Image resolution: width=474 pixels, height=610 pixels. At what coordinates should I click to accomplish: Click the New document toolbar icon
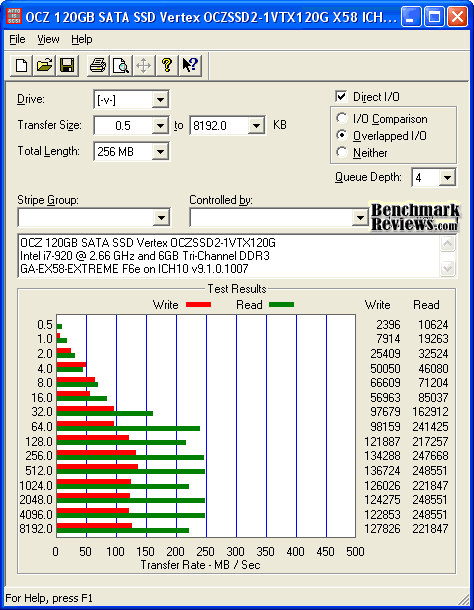[21, 65]
